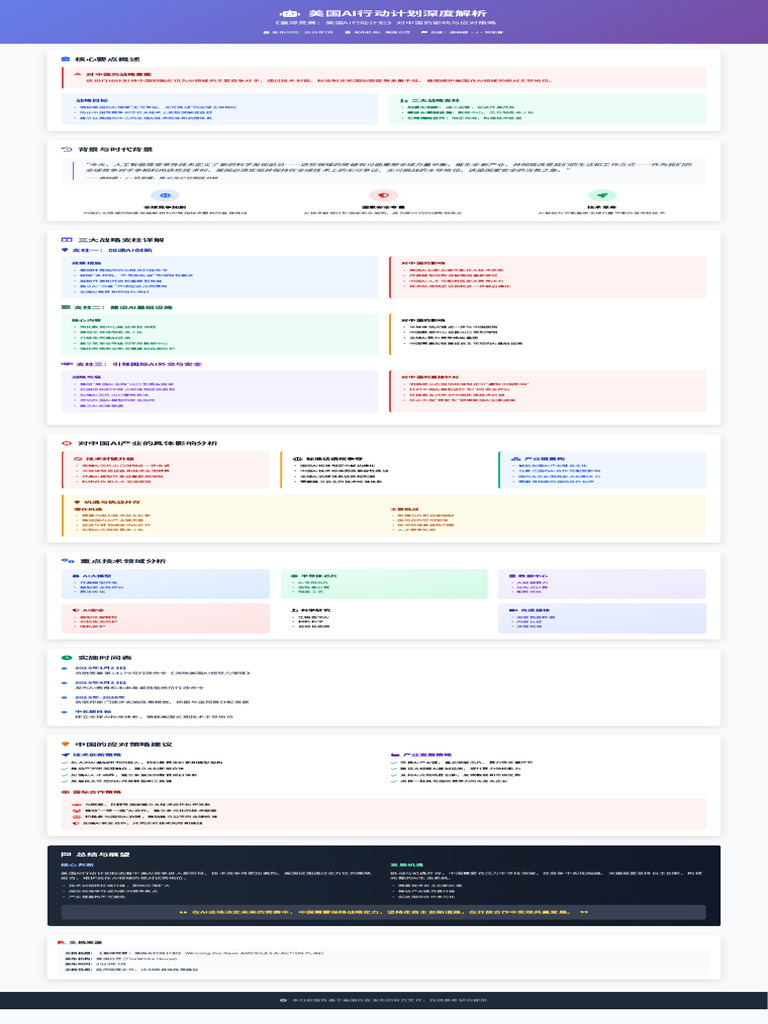Click the green clock icon beside 实施时间表
Viewport: 768px width, 1024px height.
[x=66, y=658]
